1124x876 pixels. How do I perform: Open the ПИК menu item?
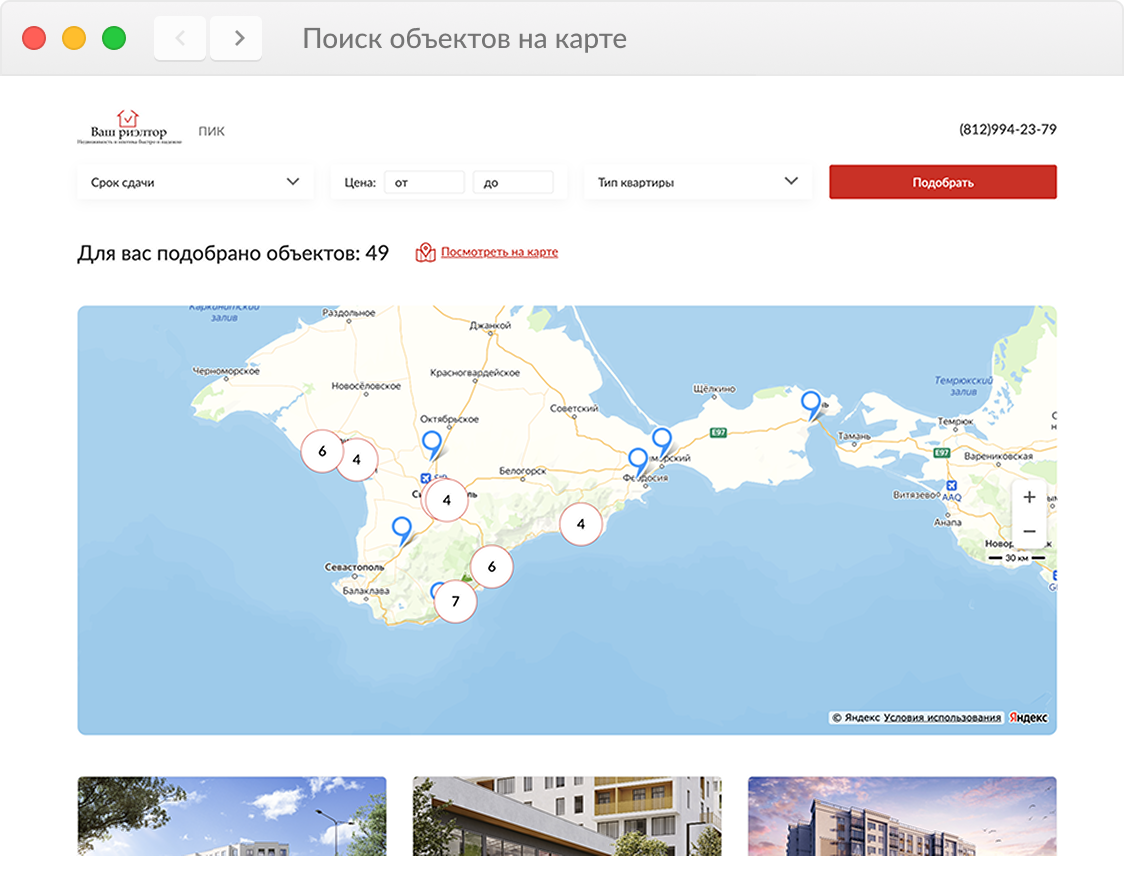(x=211, y=131)
